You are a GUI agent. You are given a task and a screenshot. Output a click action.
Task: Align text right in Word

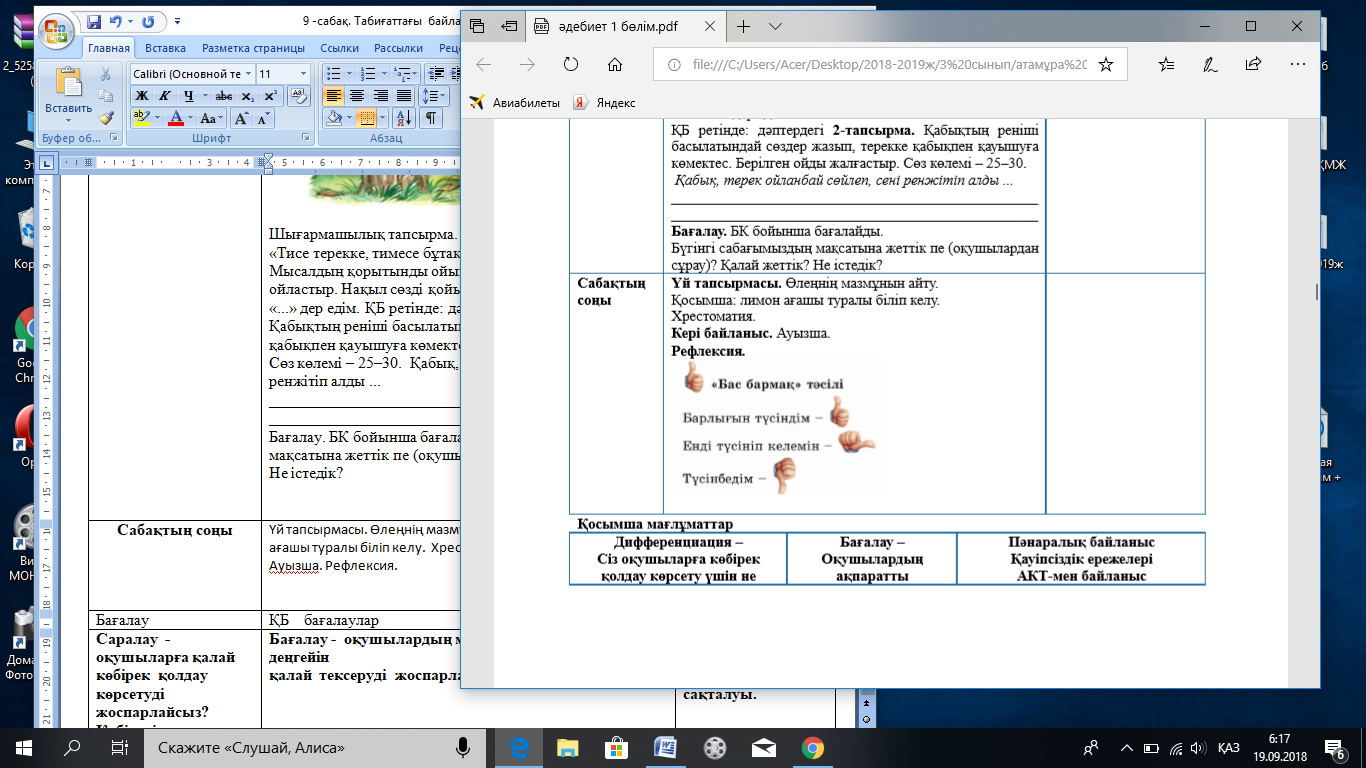[x=380, y=96]
